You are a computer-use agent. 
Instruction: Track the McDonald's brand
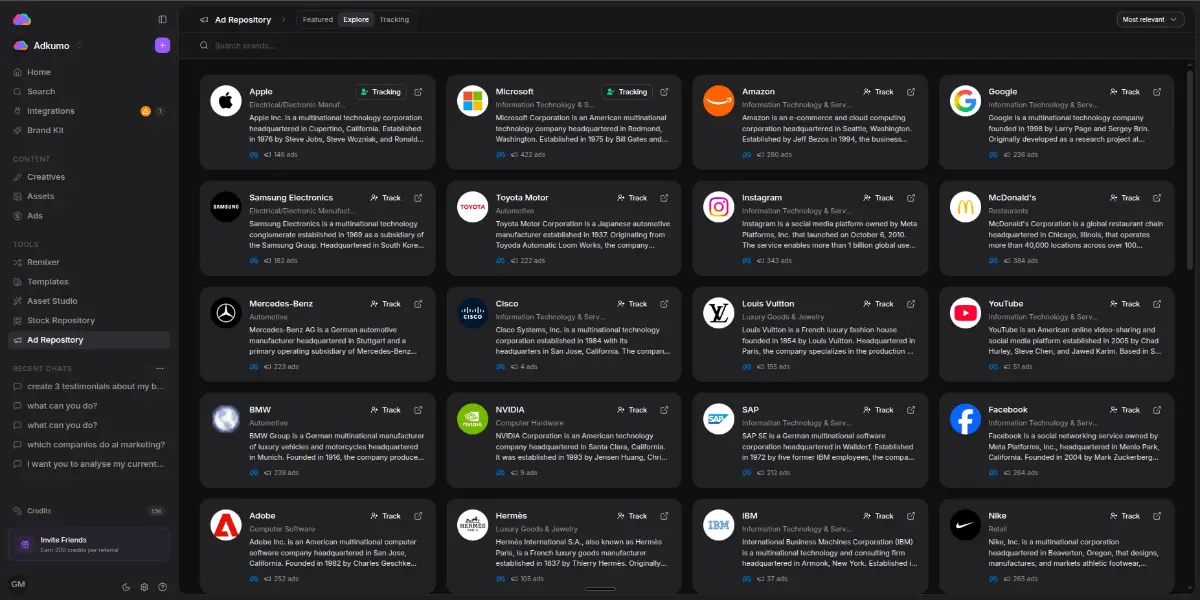coord(1126,198)
